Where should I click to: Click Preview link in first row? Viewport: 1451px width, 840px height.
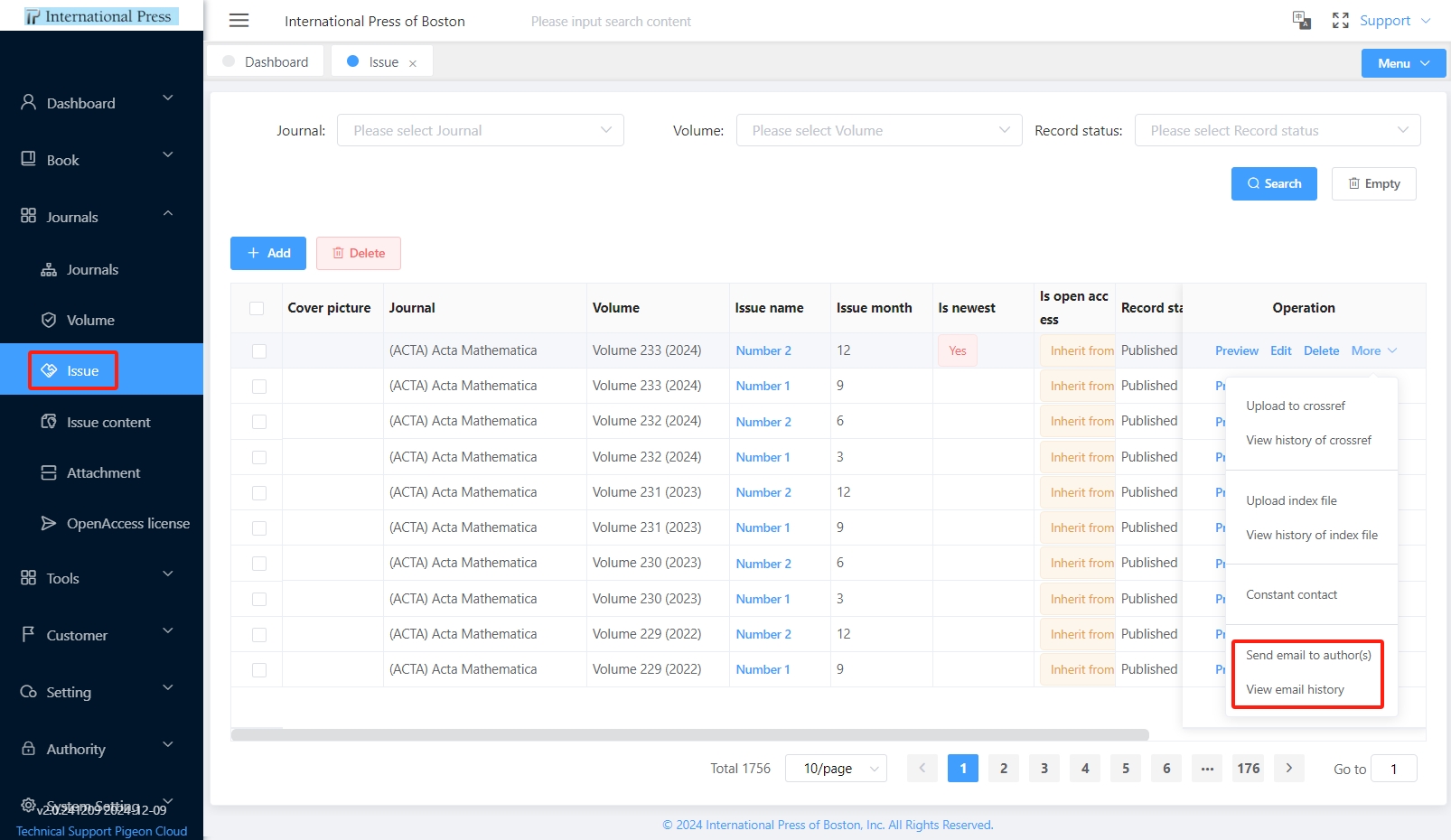(x=1236, y=350)
